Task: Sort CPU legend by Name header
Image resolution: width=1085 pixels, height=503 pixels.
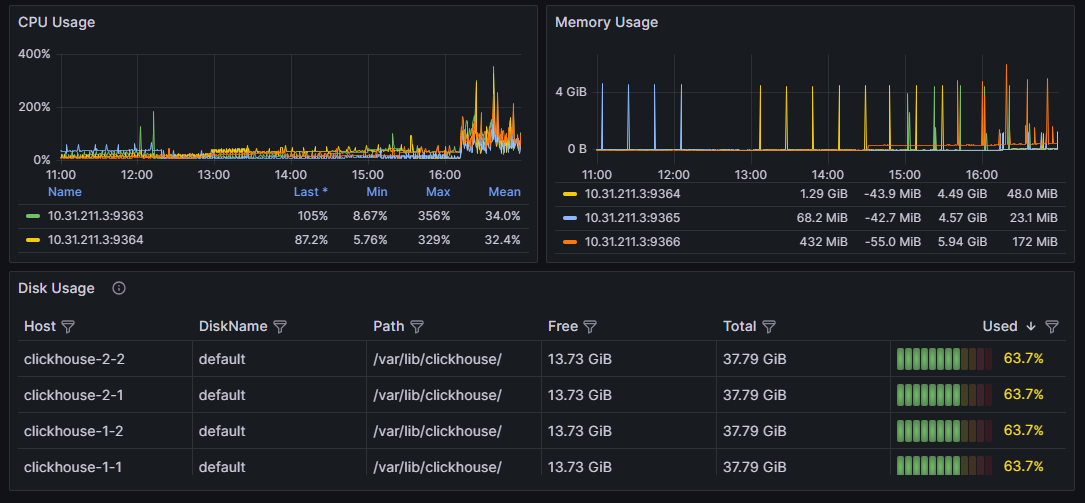Action: click(65, 192)
